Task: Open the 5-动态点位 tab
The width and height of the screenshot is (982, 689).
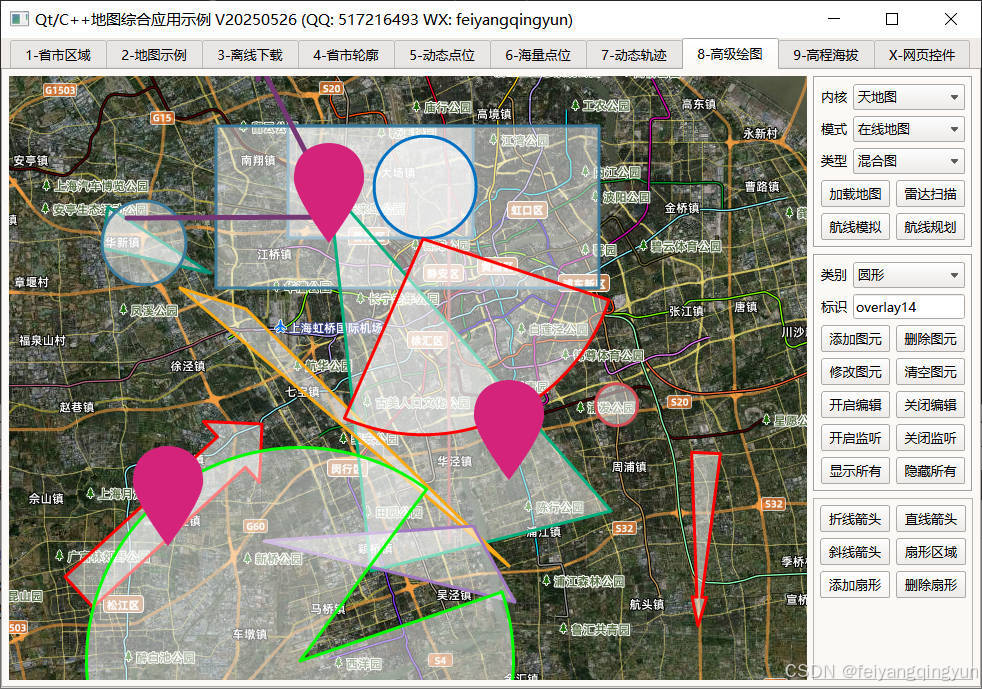Action: click(x=442, y=55)
